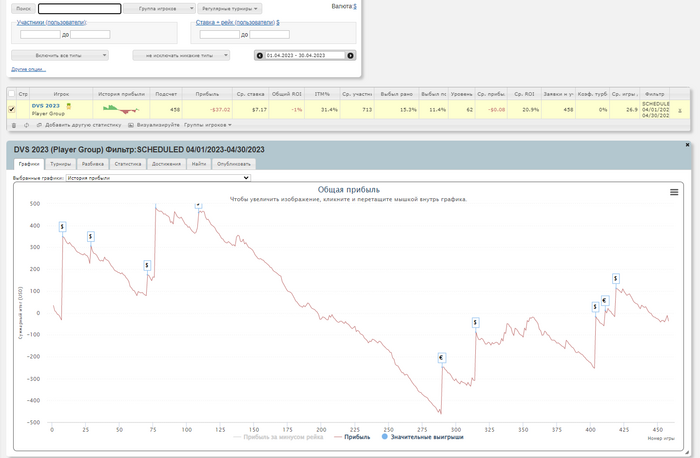Click the Ставка + рейк minimum field
Screen dimensions: 700x458
pyautogui.click(x=220, y=34)
